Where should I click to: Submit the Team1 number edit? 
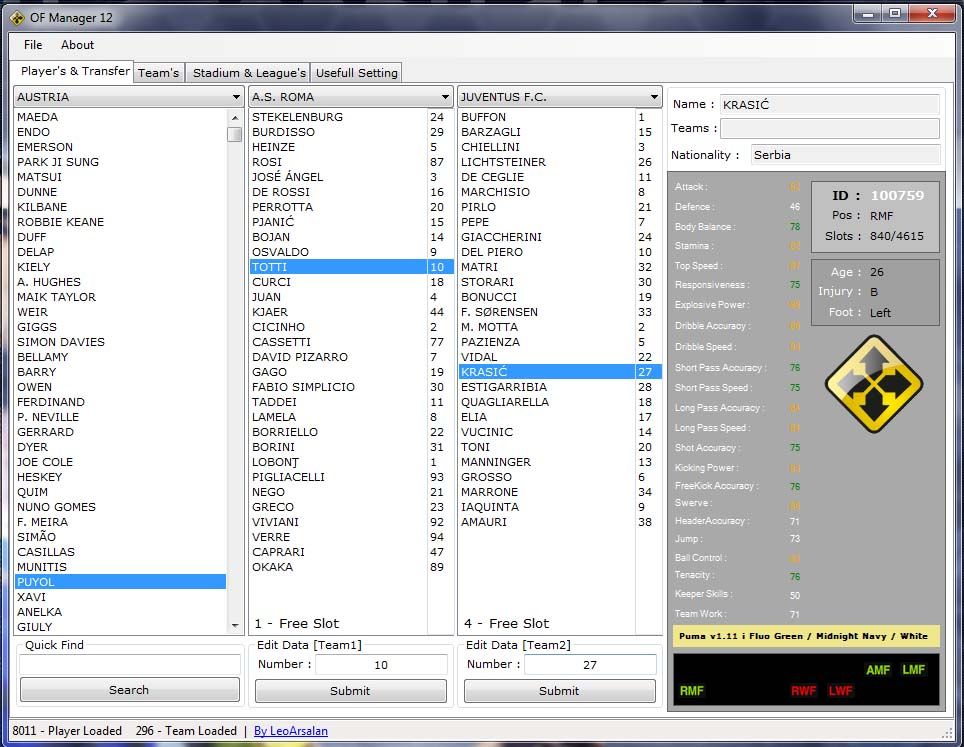coord(350,691)
